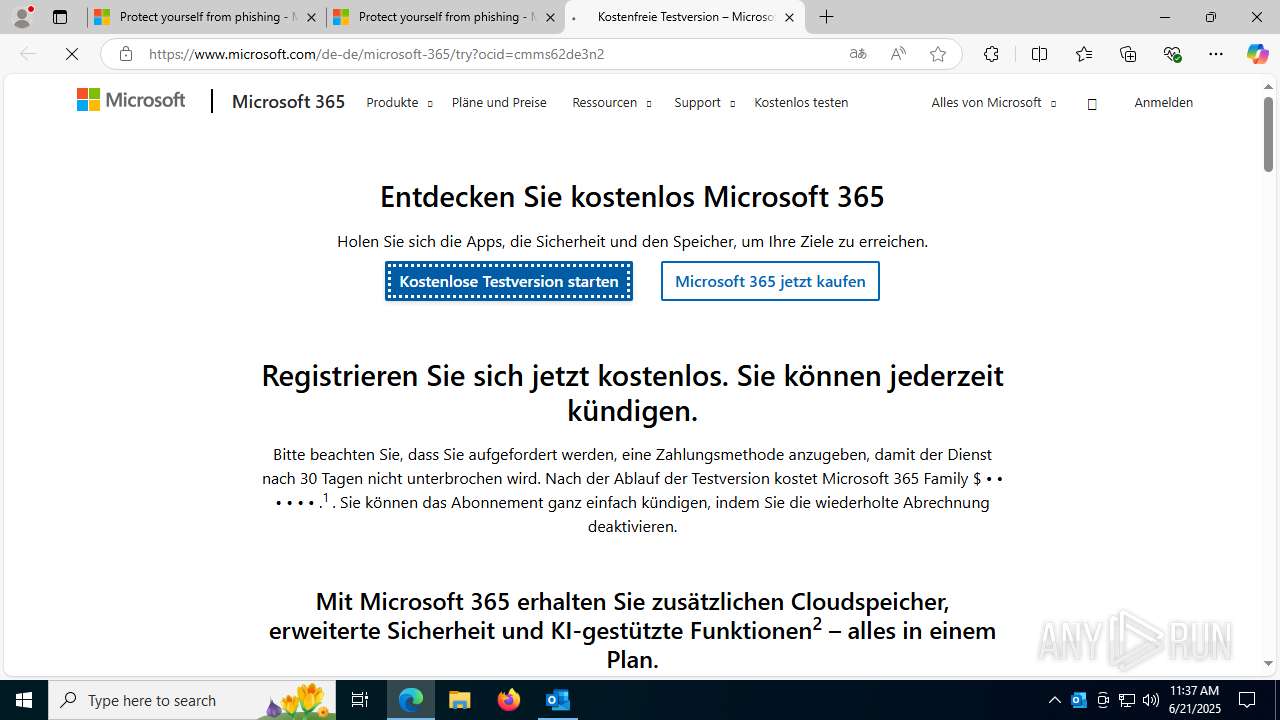This screenshot has height=720, width=1280.
Task: Expand the Produkte dropdown
Action: point(399,102)
